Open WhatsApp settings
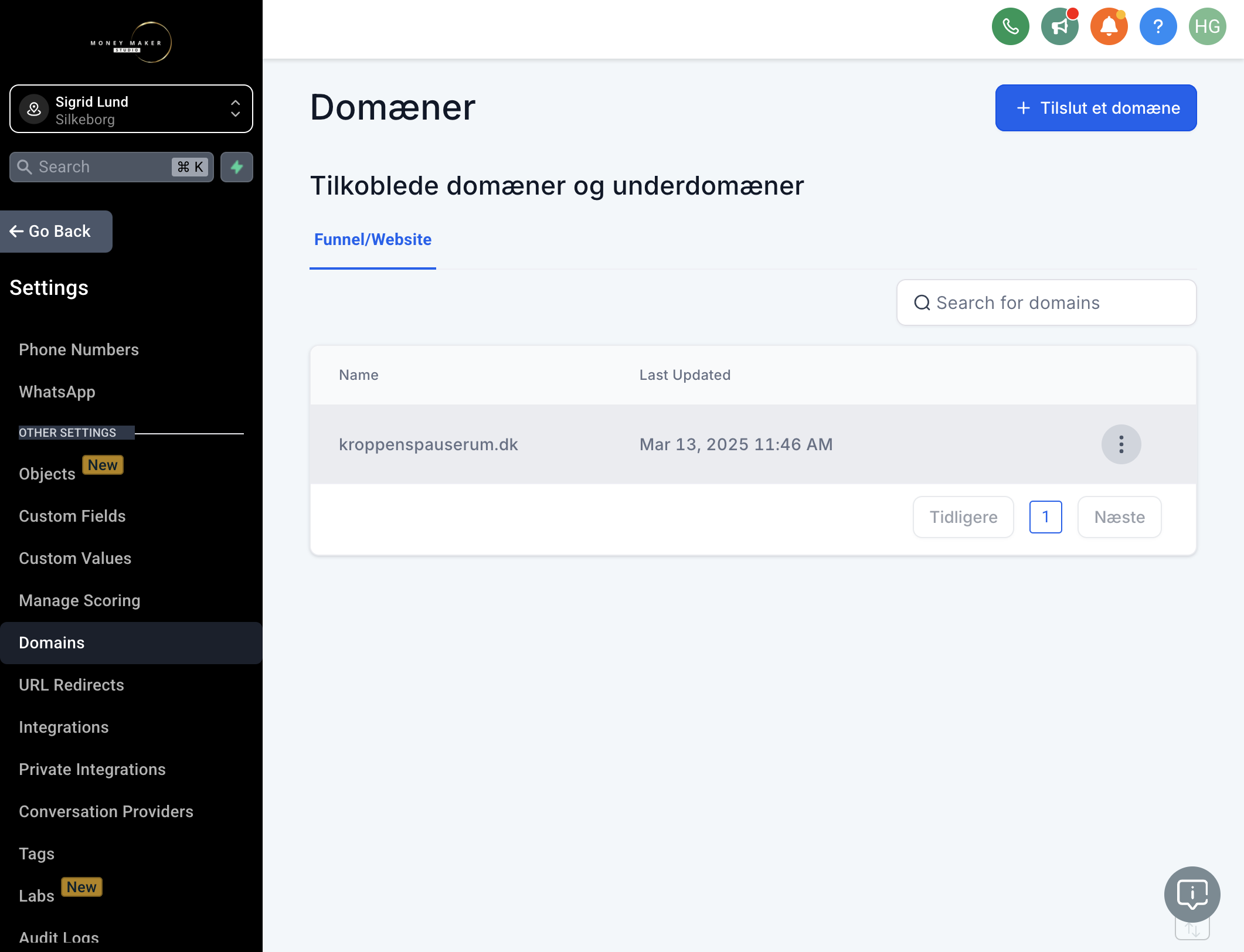The width and height of the screenshot is (1244, 952). click(57, 392)
